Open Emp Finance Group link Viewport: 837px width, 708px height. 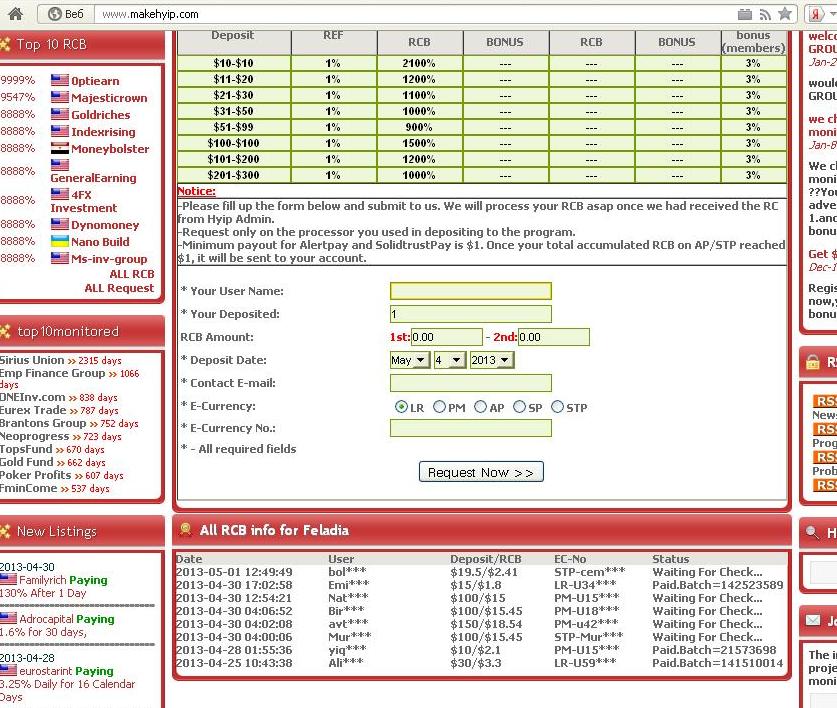(x=52, y=373)
